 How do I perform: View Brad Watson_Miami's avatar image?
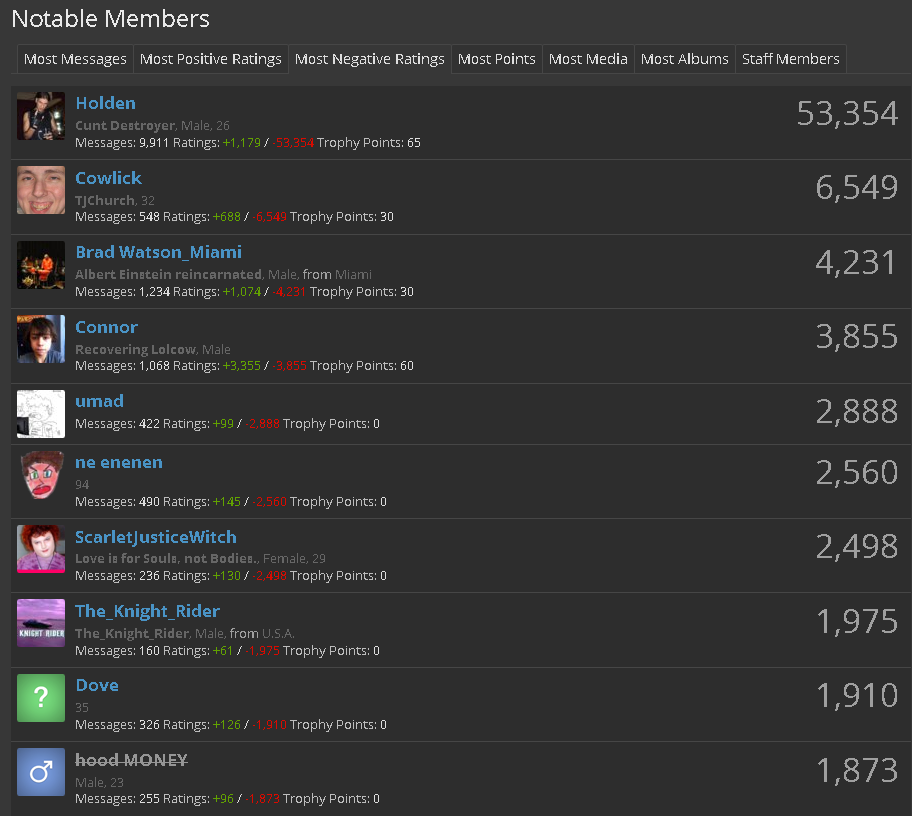[x=41, y=265]
